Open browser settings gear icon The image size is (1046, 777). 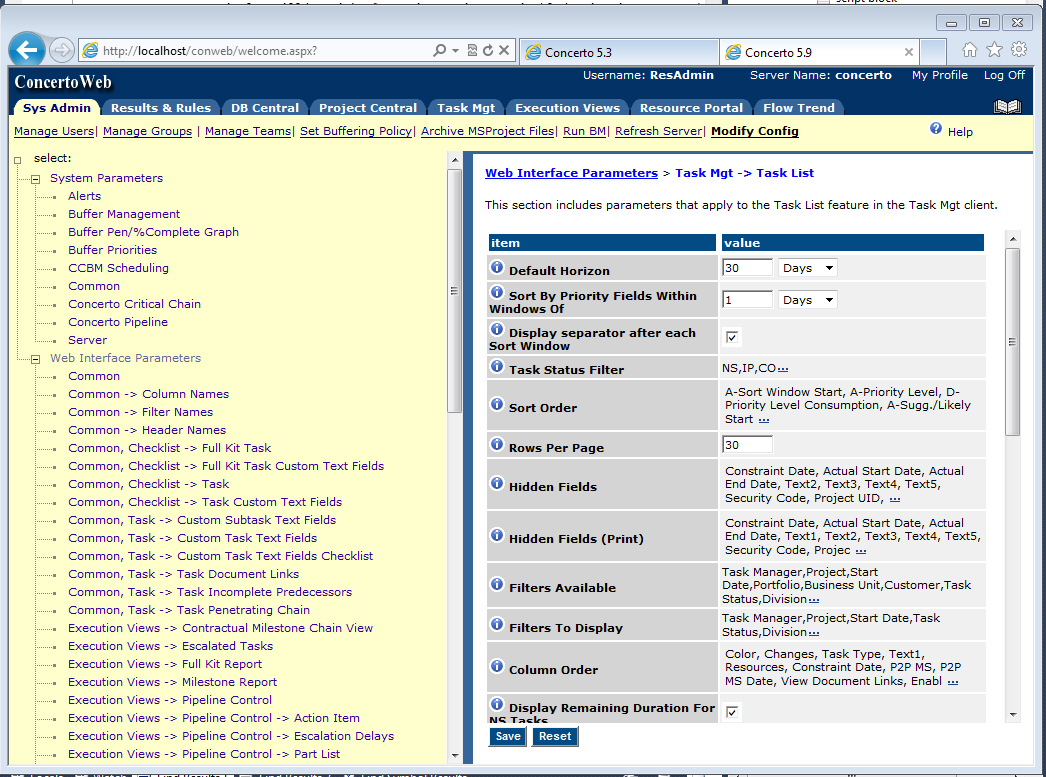1019,50
